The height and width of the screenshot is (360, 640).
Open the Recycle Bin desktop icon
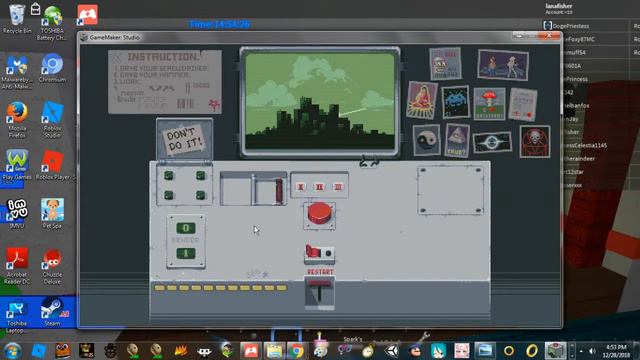[17, 19]
